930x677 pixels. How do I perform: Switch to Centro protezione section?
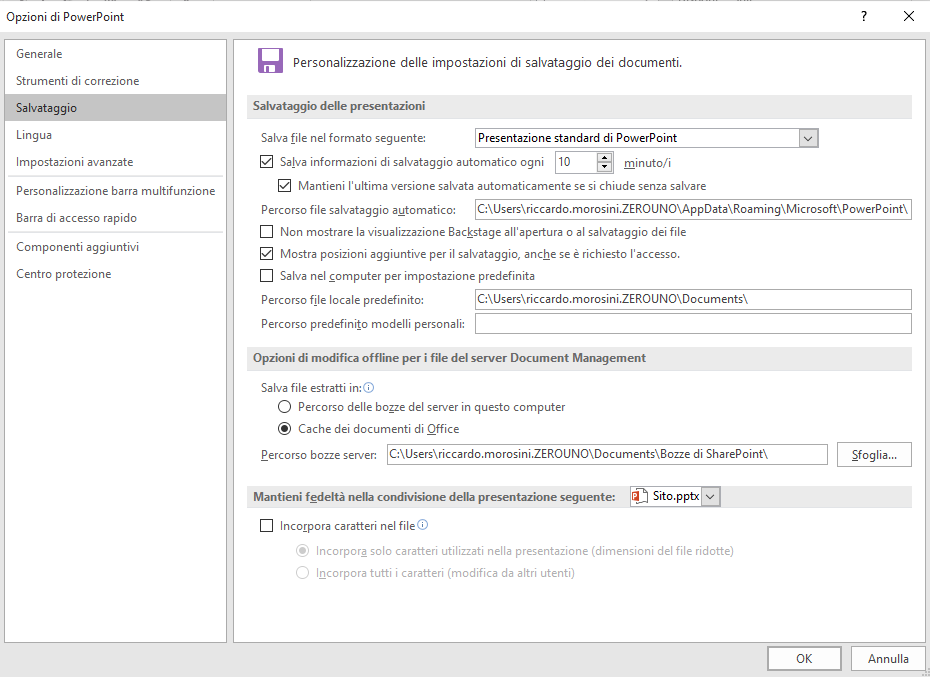(63, 274)
